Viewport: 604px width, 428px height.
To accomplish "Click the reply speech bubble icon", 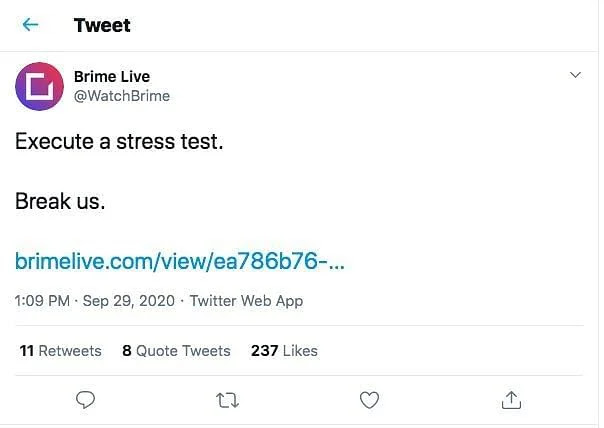I will (86, 399).
